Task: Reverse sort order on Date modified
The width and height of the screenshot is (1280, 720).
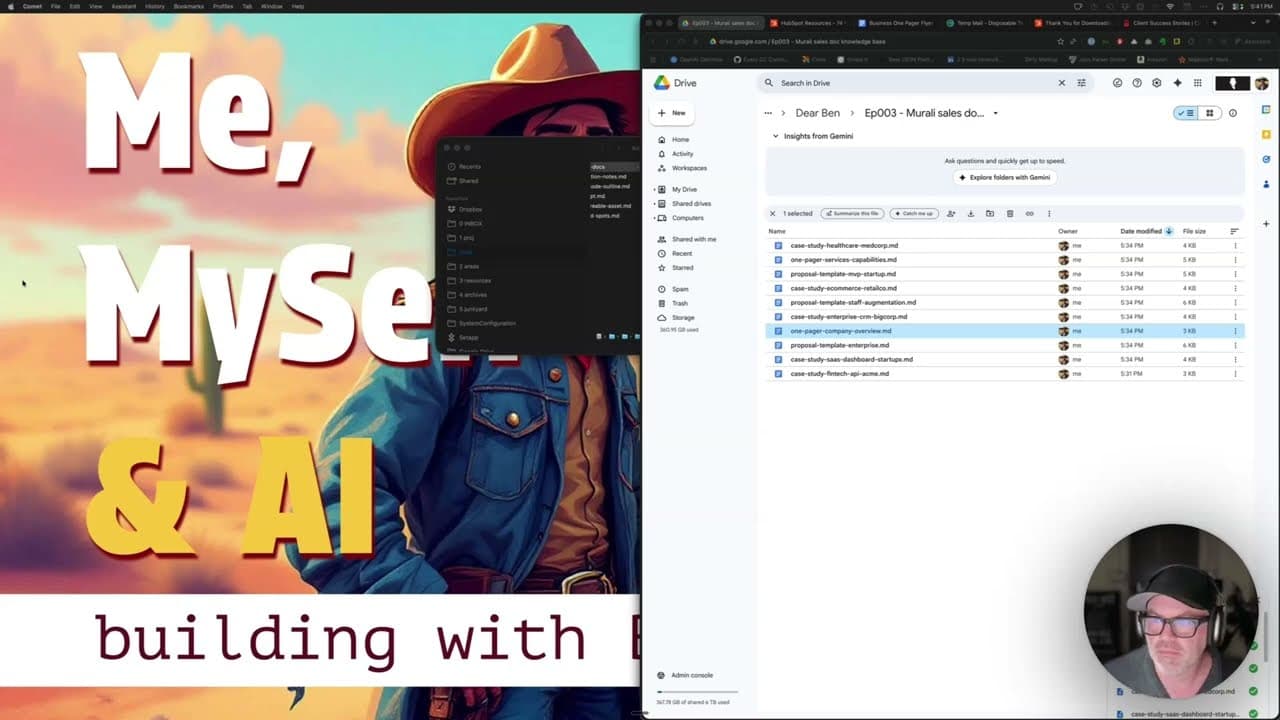Action: [1166, 231]
